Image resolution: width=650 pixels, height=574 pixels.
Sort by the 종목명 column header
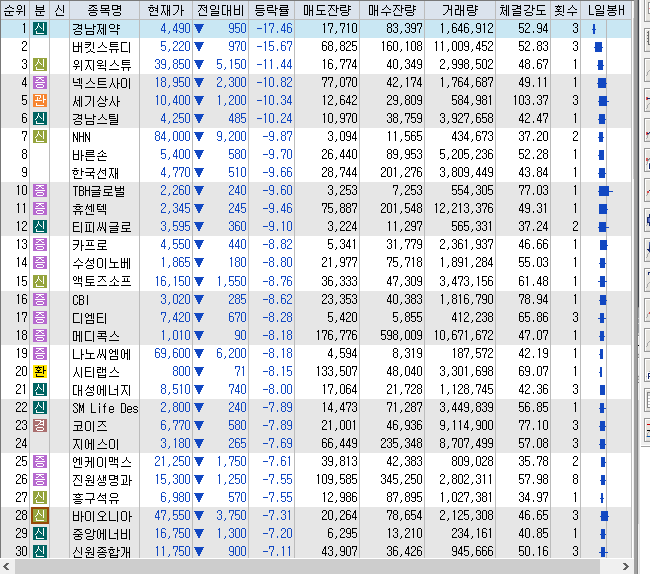click(x=104, y=10)
